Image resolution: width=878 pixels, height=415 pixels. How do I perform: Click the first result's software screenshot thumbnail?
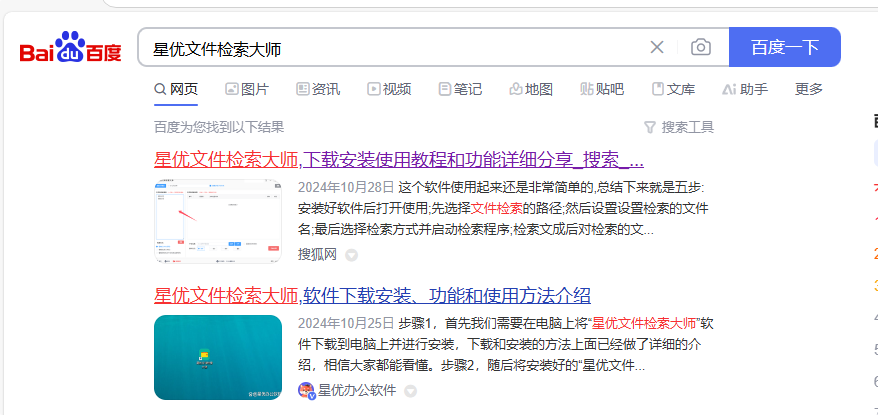[x=218, y=221]
